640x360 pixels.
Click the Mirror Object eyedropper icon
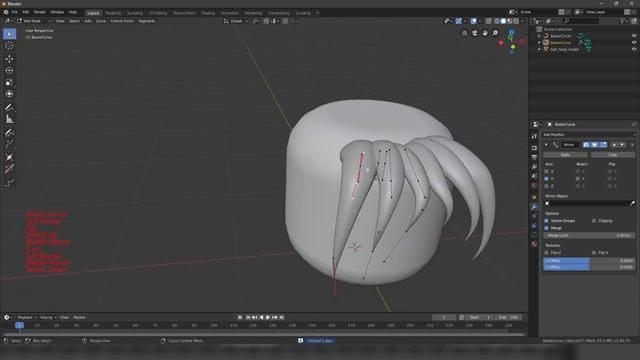pyautogui.click(x=632, y=203)
